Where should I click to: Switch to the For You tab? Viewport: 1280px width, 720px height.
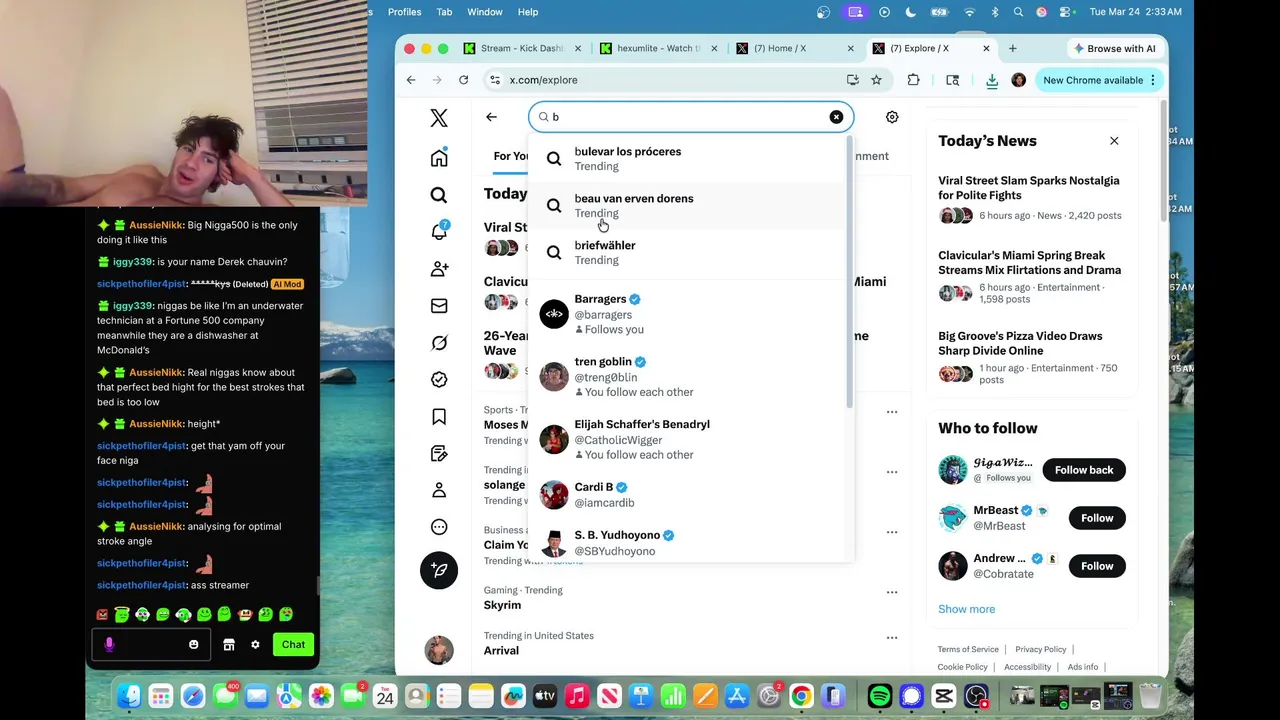tap(510, 156)
